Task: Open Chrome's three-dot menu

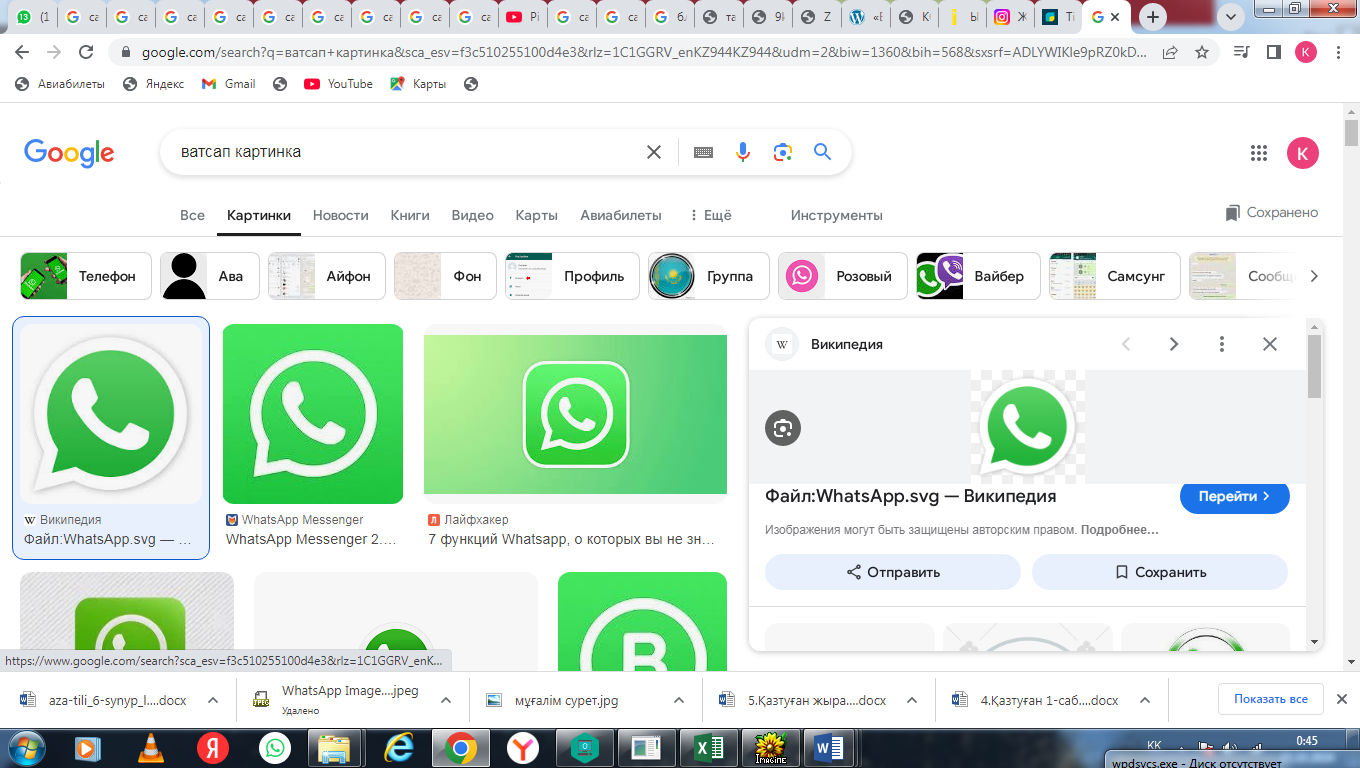Action: tap(1338, 52)
